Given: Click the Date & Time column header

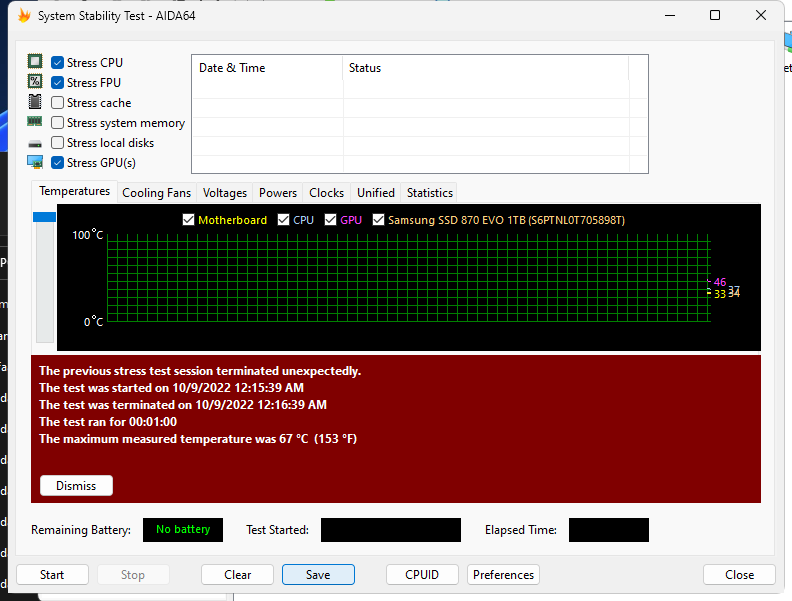Looking at the screenshot, I should pos(267,68).
